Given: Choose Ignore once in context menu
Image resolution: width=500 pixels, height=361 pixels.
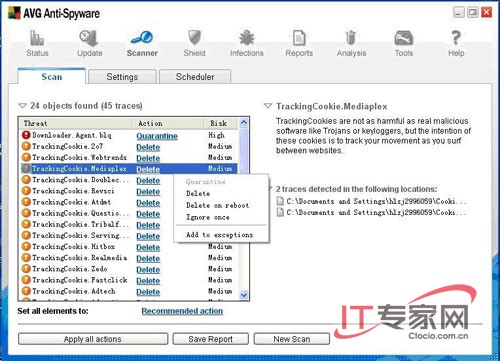Looking at the screenshot, I should pyautogui.click(x=207, y=217).
